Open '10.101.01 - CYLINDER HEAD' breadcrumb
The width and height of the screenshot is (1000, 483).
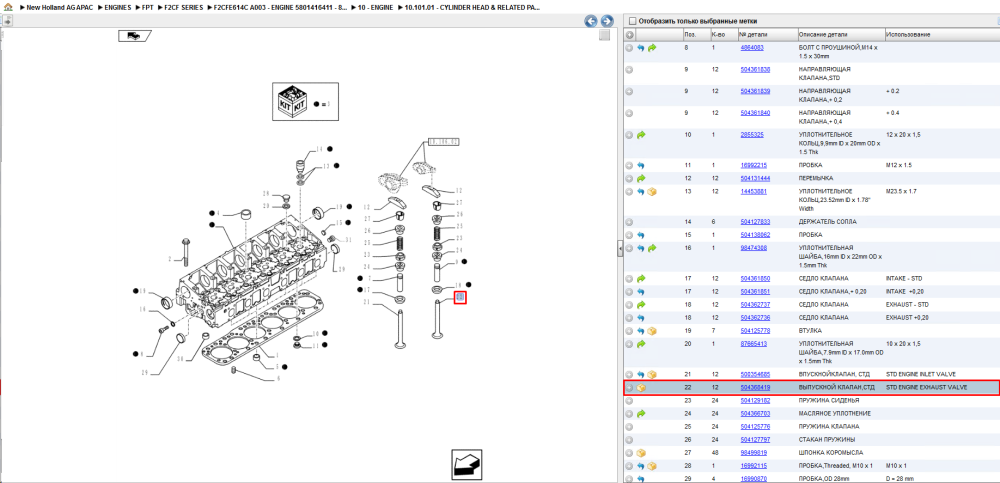473,8
